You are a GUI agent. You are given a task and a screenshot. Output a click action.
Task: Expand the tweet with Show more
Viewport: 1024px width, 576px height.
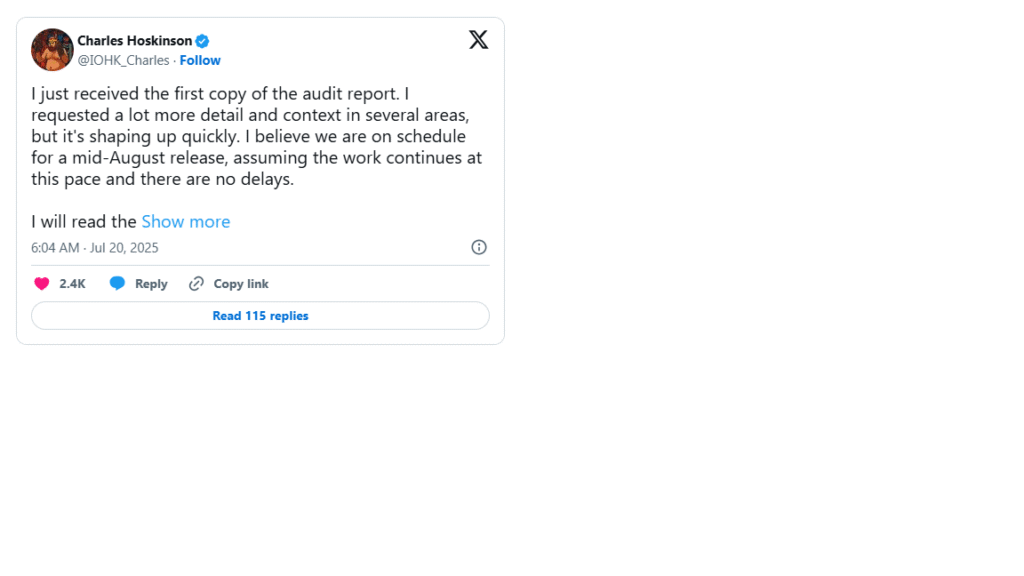tap(186, 222)
